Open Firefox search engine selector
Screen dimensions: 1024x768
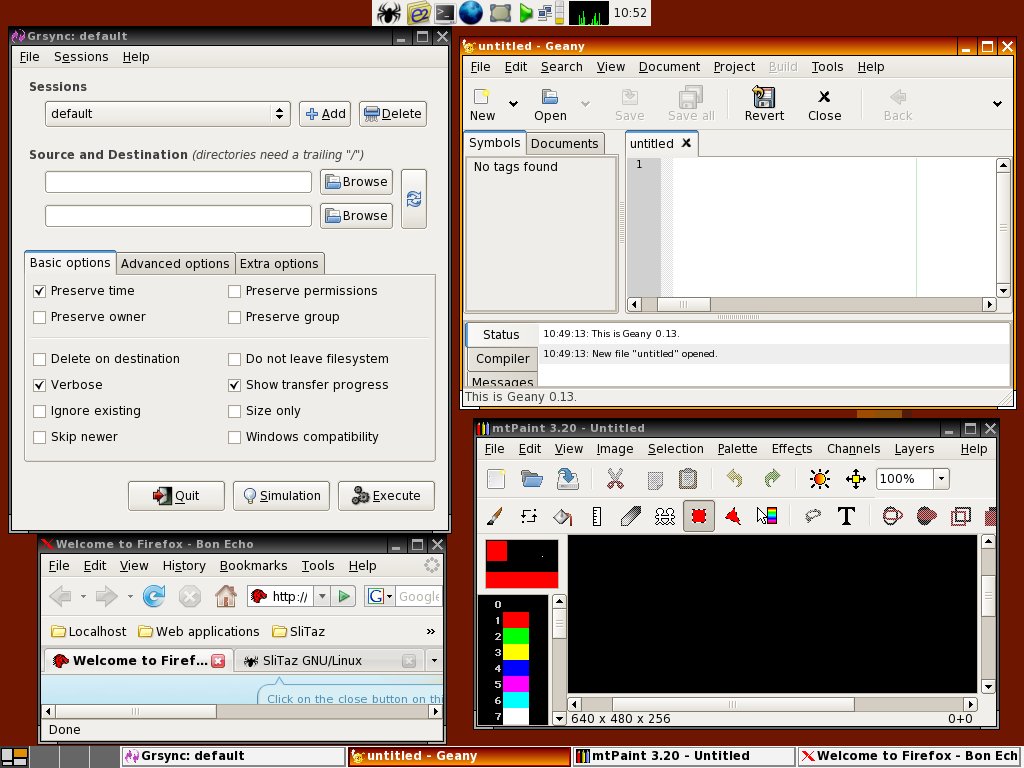[380, 596]
